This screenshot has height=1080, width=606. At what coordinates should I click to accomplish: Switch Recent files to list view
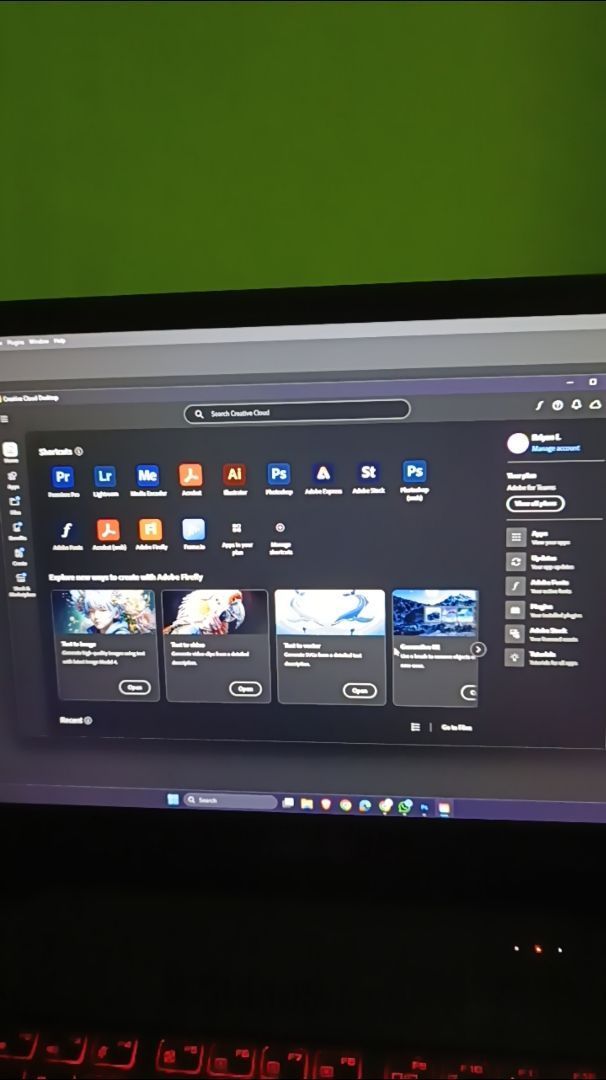[x=415, y=727]
